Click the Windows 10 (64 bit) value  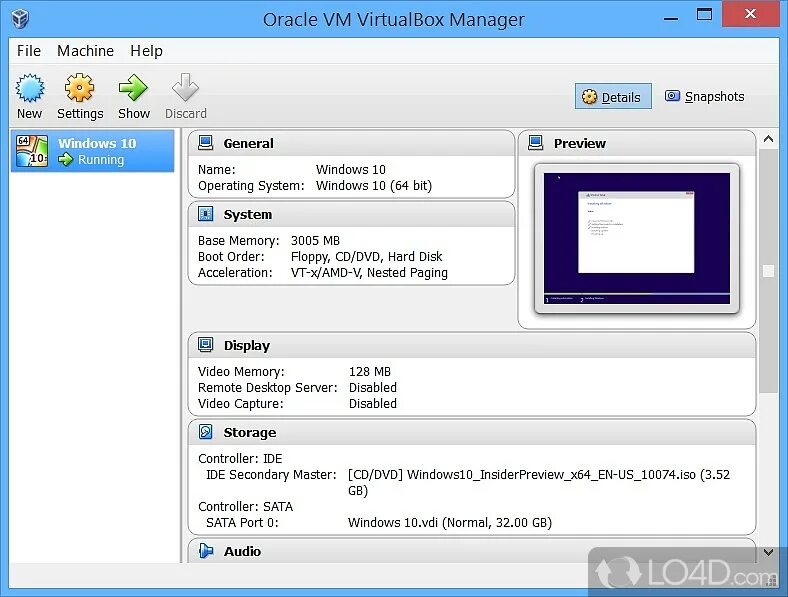click(374, 185)
